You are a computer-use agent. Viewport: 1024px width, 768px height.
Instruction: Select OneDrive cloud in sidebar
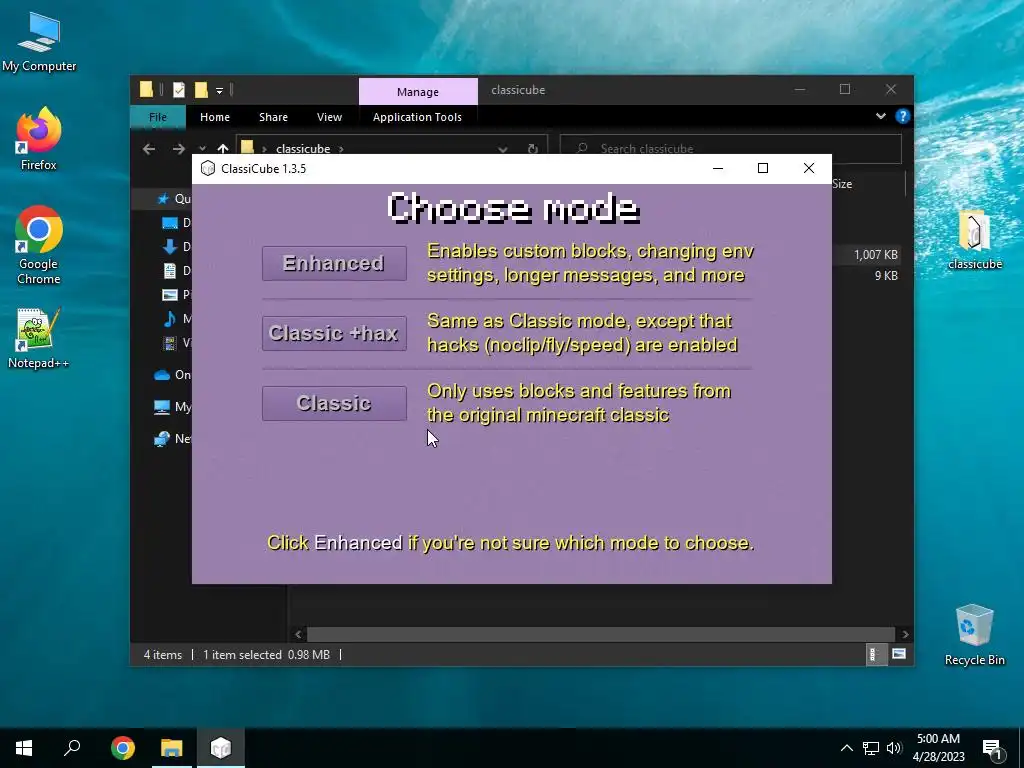click(x=162, y=375)
